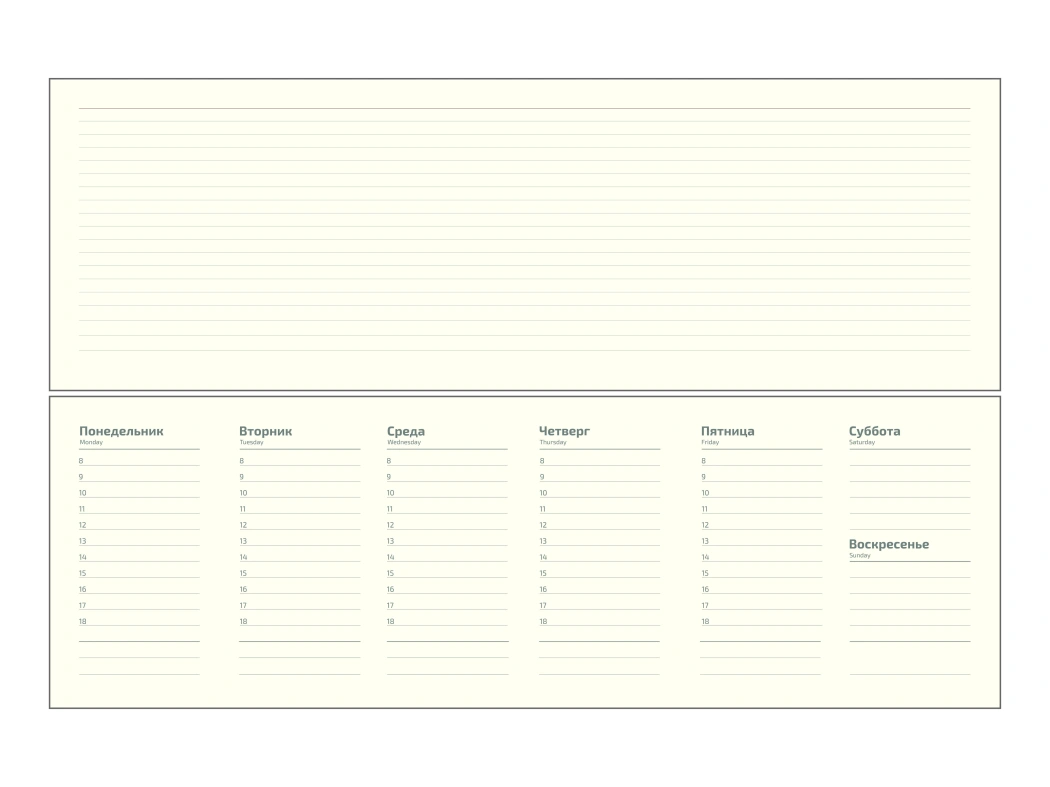Select the Tuesday English subtitle
Image resolution: width=1050 pixels, height=787 pixels.
(x=252, y=442)
